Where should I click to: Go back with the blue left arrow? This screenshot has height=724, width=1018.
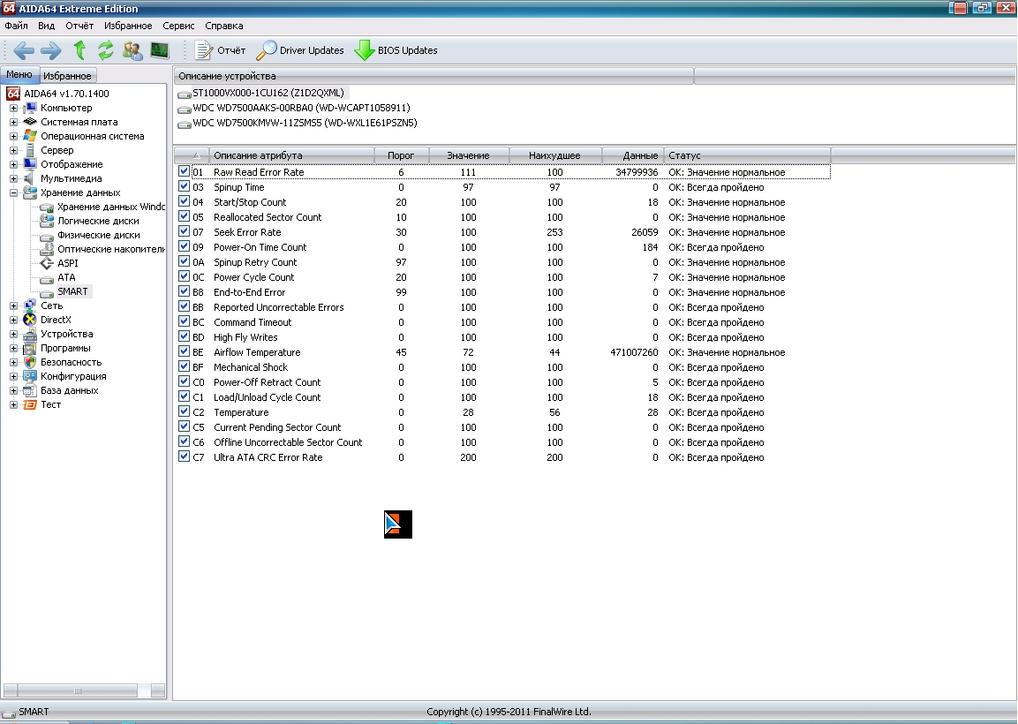pyautogui.click(x=24, y=51)
